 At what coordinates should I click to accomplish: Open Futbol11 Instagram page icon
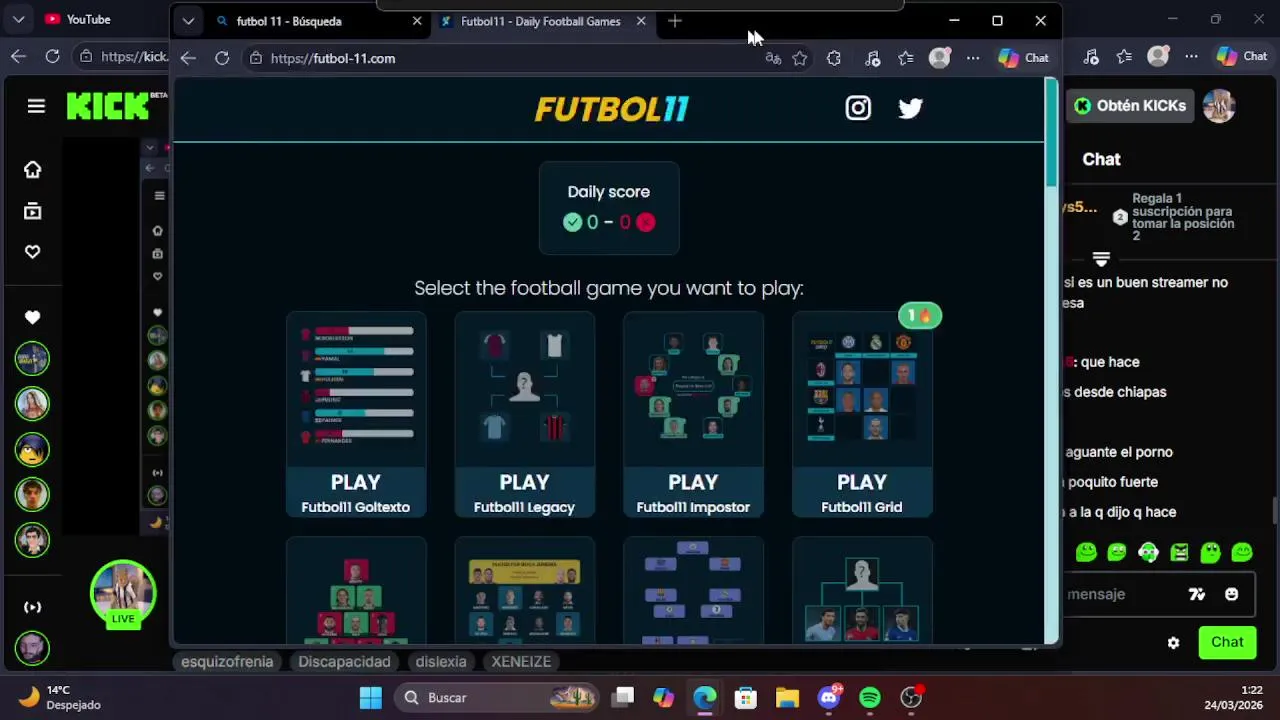click(x=858, y=108)
